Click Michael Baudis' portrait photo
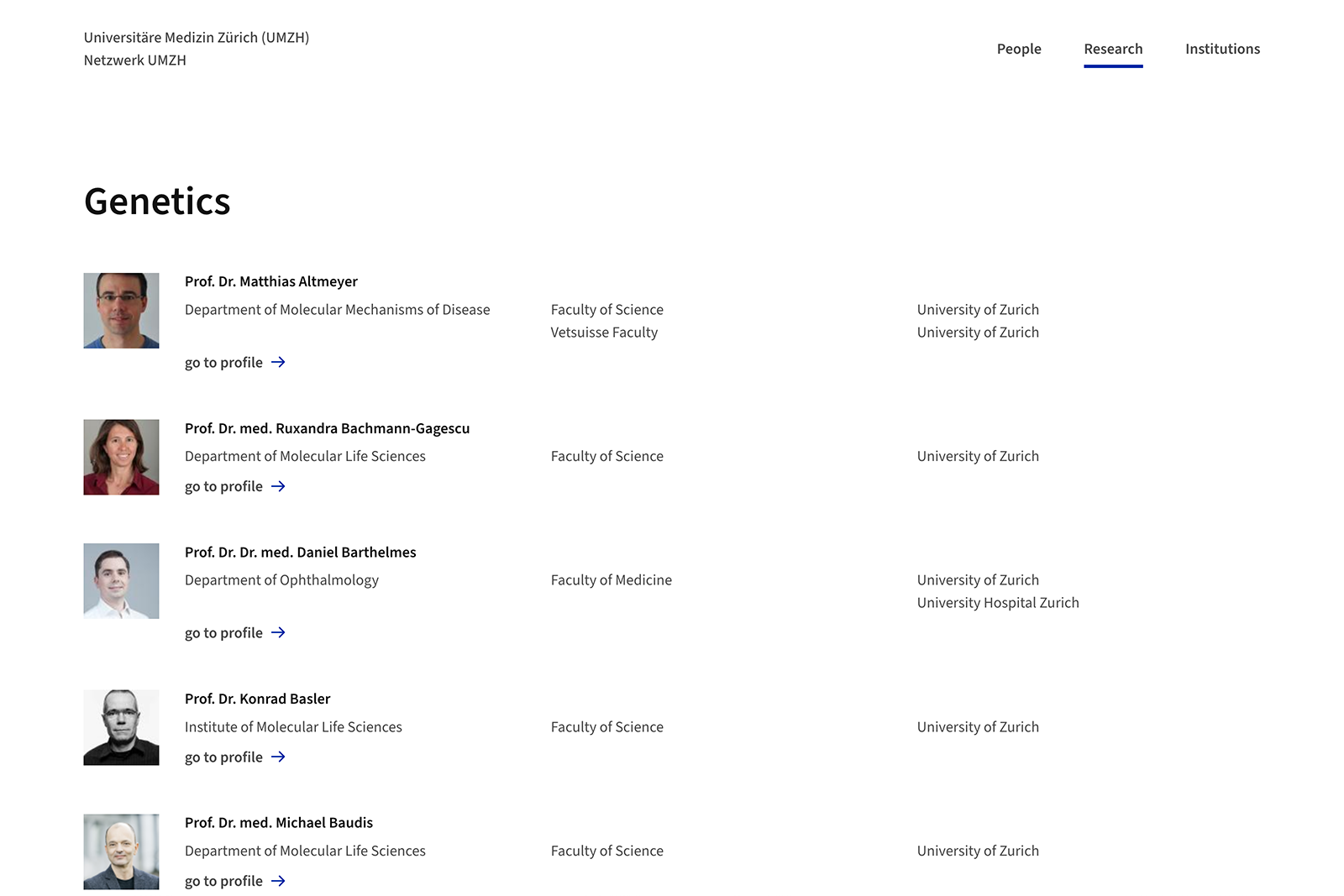The width and height of the screenshot is (1344, 896). 121,851
